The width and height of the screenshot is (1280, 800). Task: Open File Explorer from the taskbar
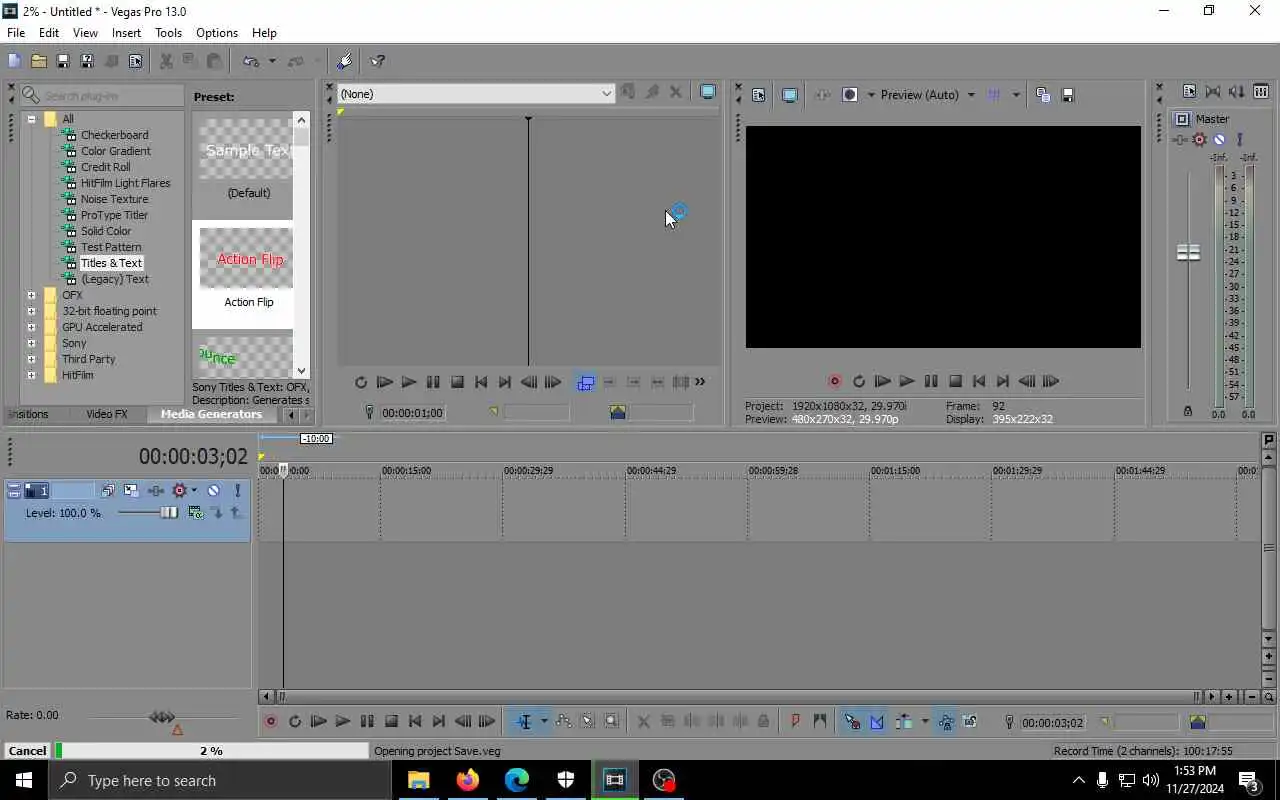tap(419, 780)
